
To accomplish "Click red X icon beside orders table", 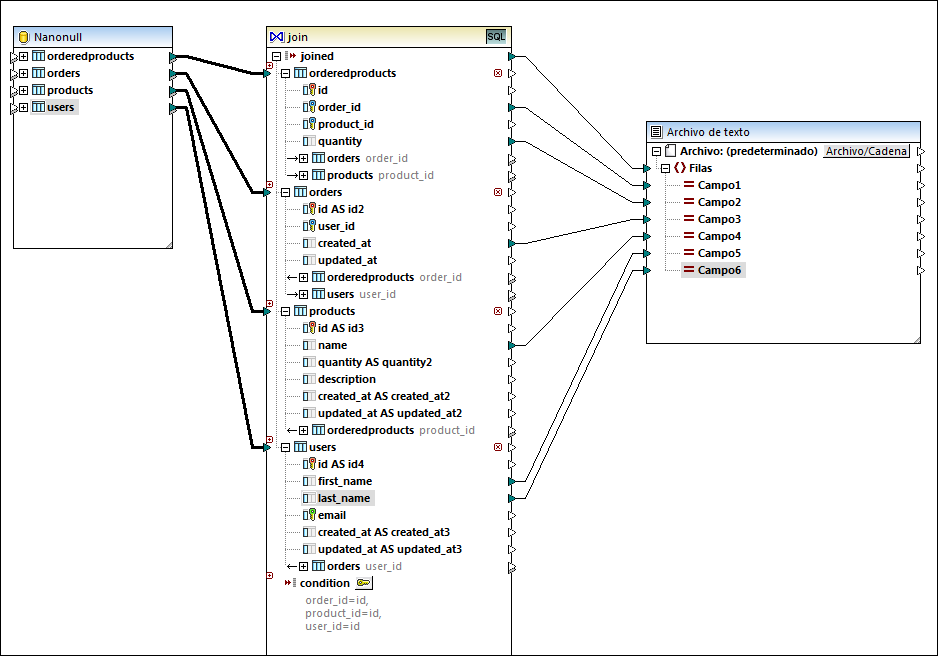I will pos(498,192).
